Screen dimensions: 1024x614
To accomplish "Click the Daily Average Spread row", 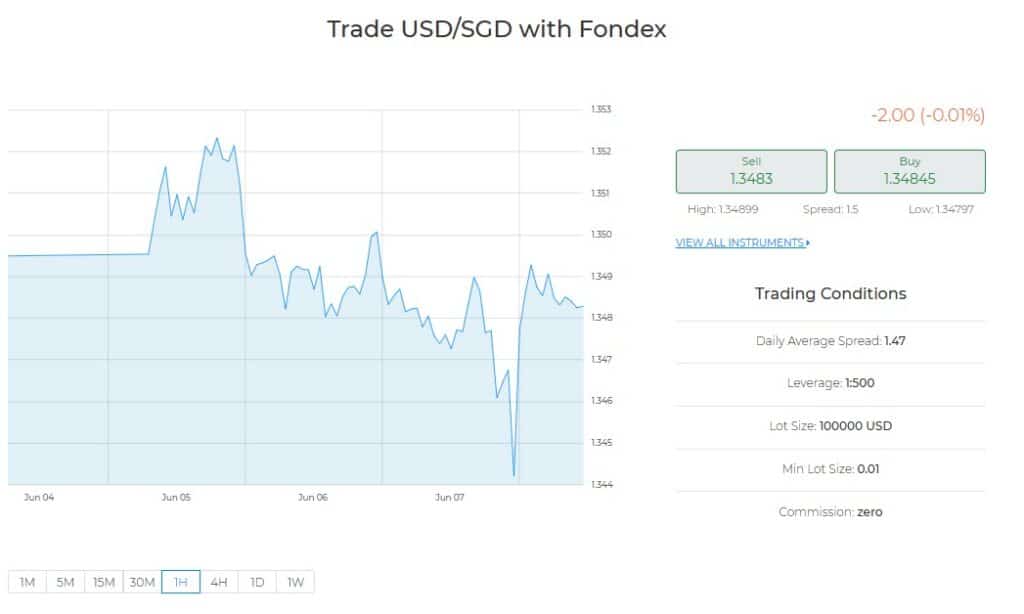I will tap(830, 341).
